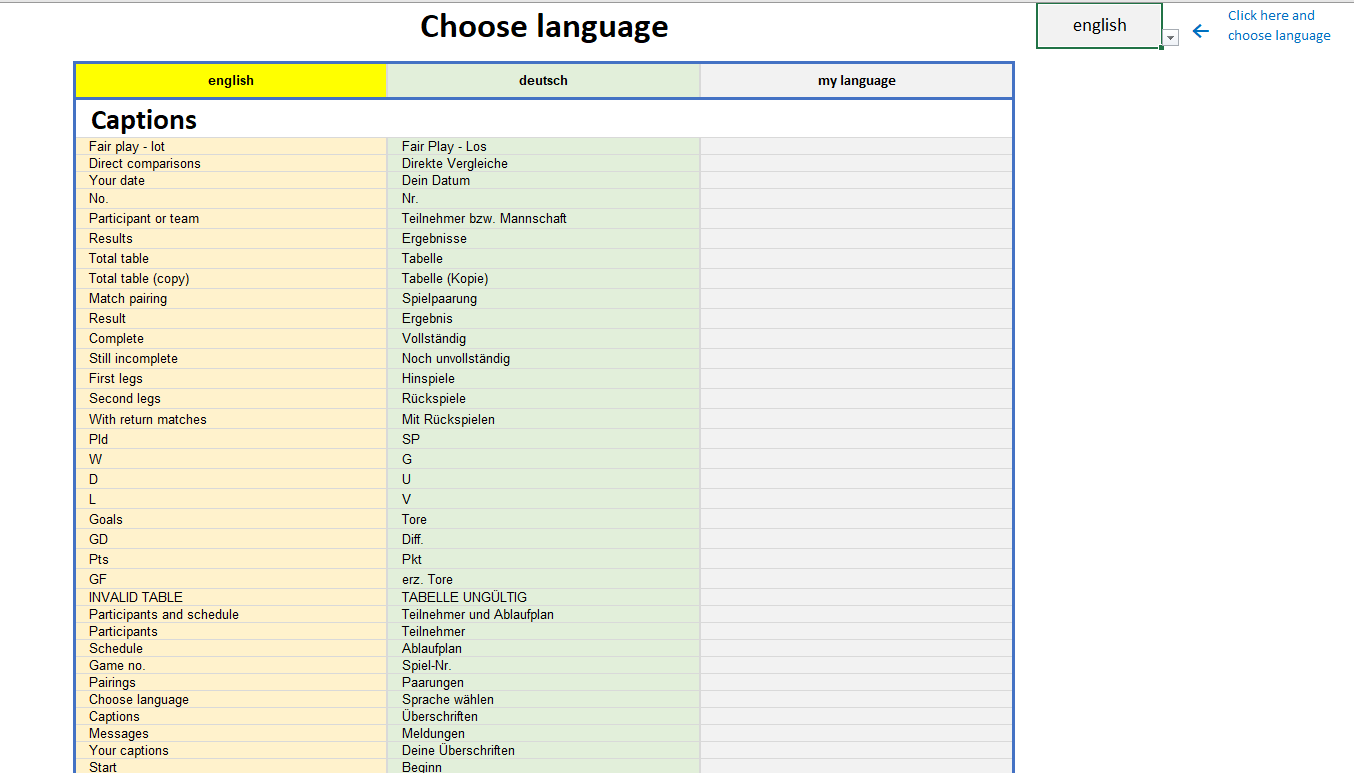Click the my language column header
1354x773 pixels.
[x=856, y=81]
